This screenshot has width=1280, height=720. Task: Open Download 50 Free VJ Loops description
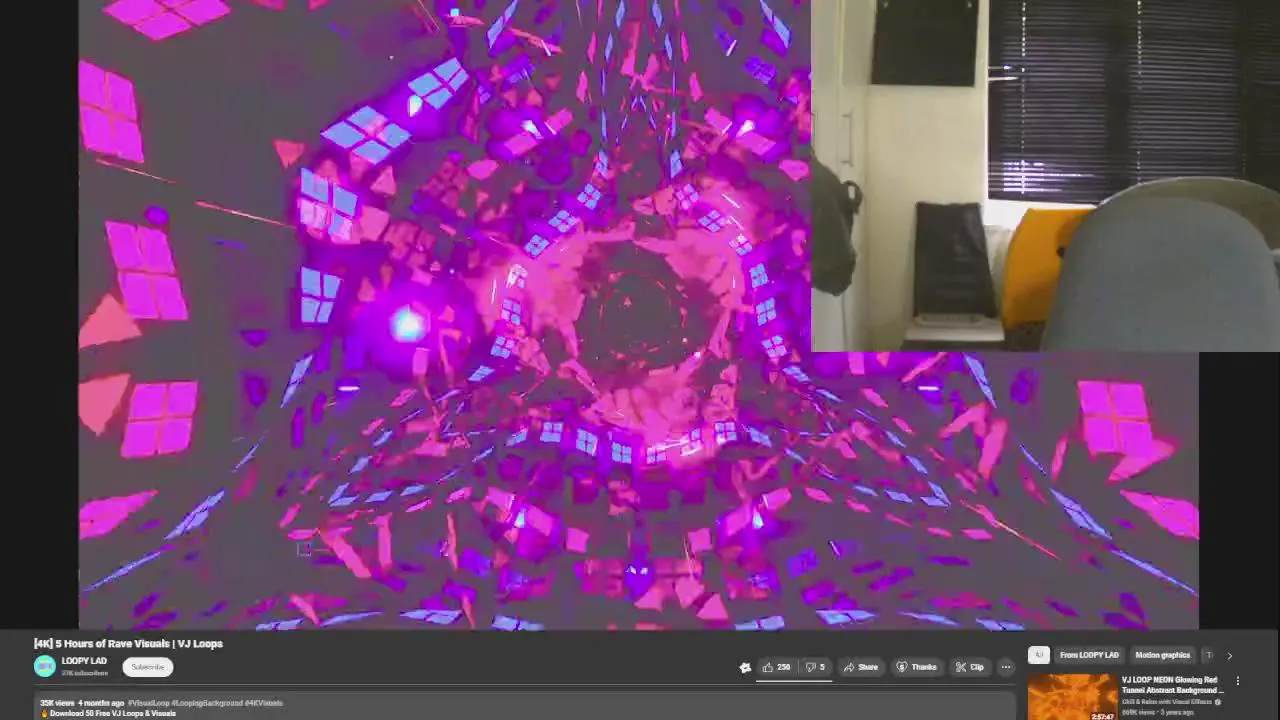tap(112, 713)
